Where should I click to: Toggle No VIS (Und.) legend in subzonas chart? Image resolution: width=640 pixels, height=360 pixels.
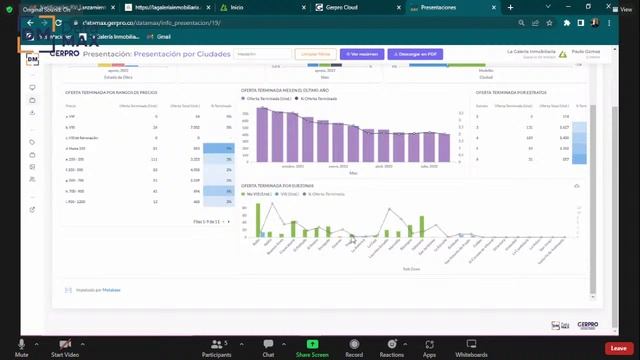tap(256, 194)
